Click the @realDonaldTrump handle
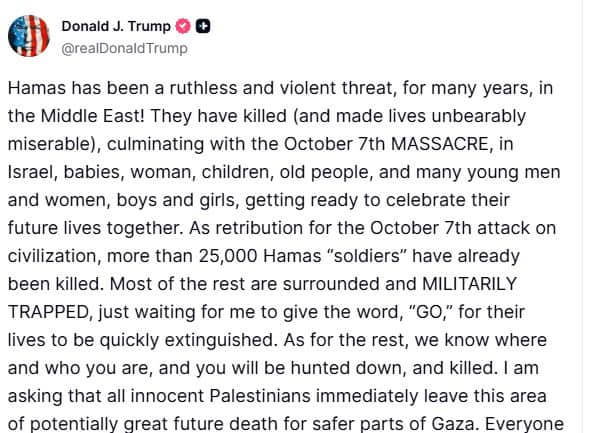603x433 pixels. click(124, 48)
